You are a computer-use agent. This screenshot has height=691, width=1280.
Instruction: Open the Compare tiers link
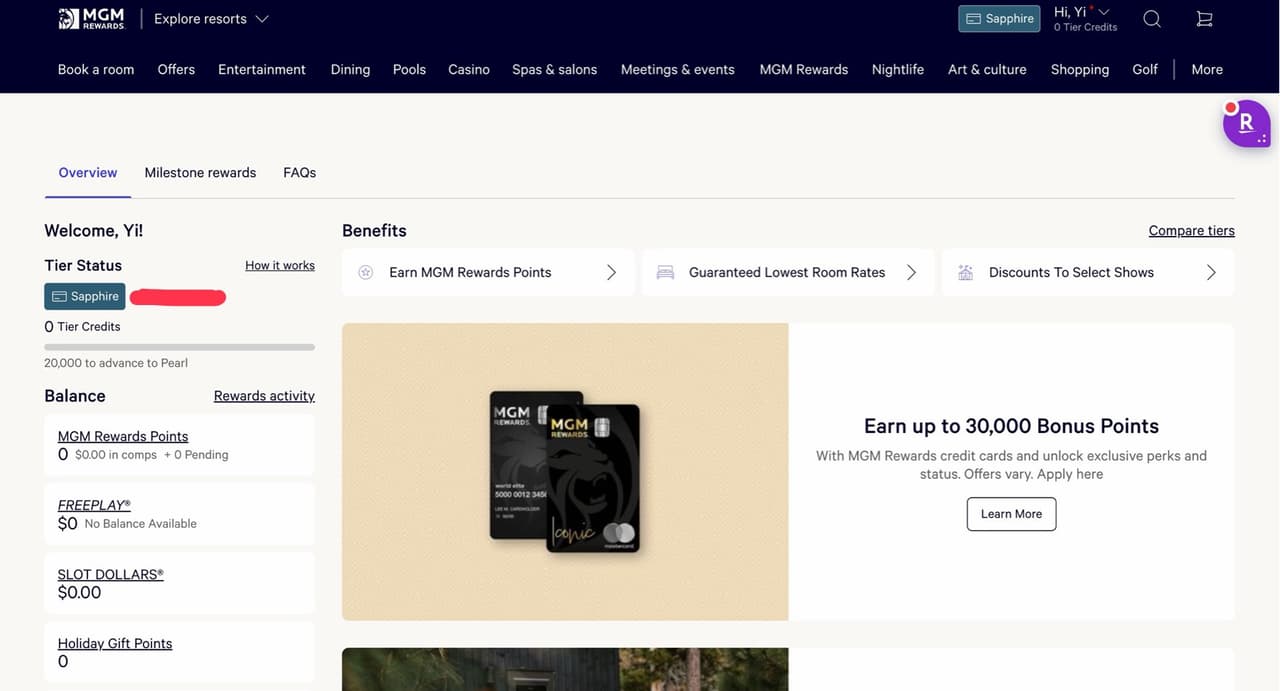tap(1191, 230)
